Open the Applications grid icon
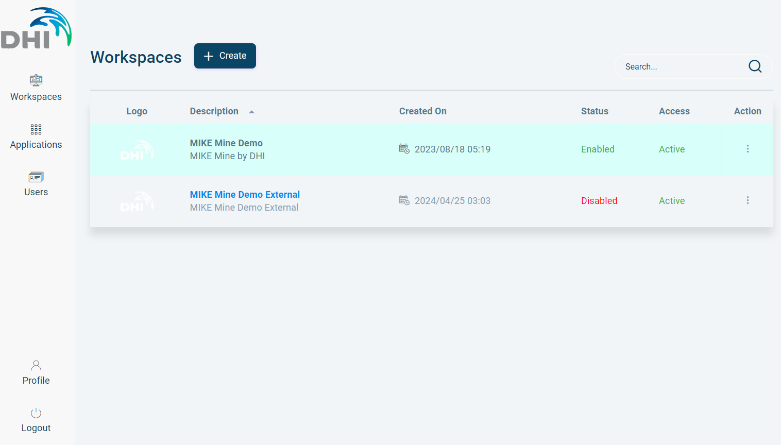This screenshot has height=445, width=781. (36, 130)
